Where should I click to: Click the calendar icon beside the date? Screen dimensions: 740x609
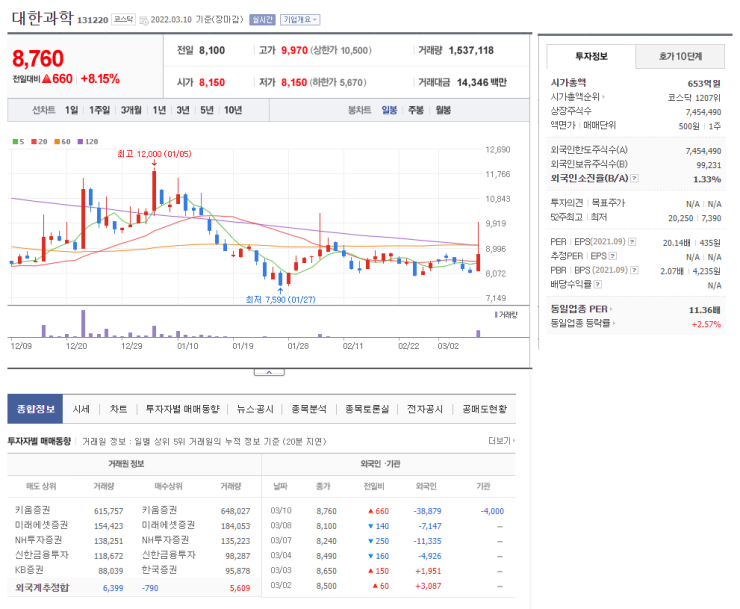click(x=144, y=20)
